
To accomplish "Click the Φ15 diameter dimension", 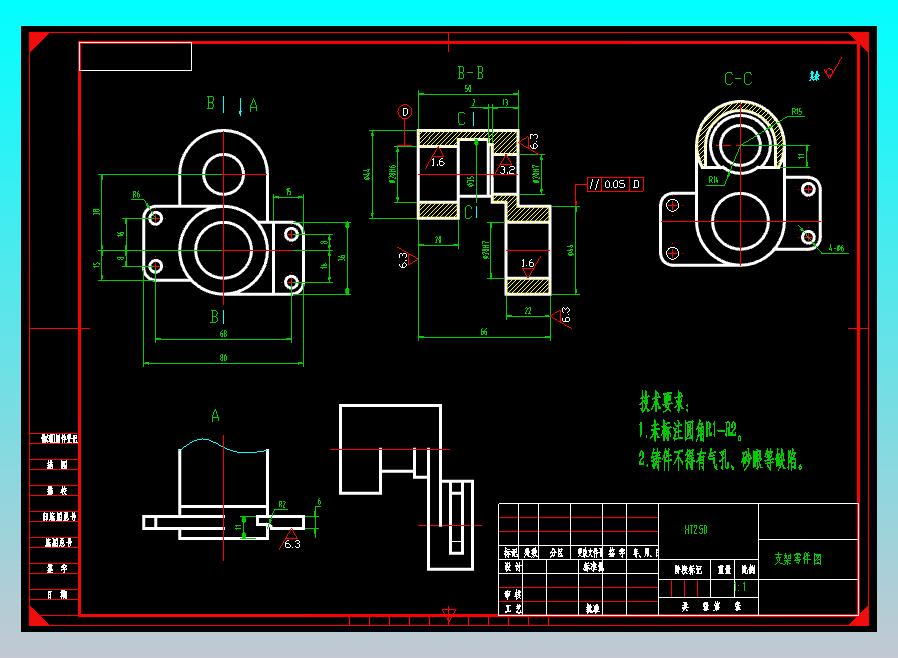I will pyautogui.click(x=471, y=182).
